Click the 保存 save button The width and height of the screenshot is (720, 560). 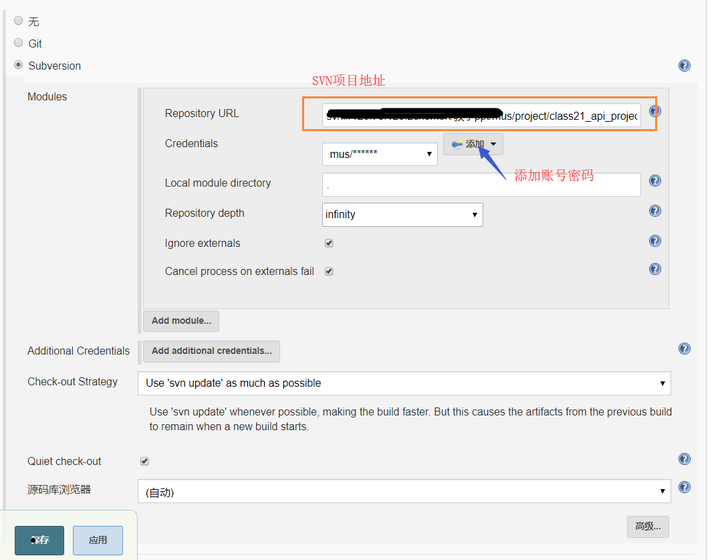39,540
